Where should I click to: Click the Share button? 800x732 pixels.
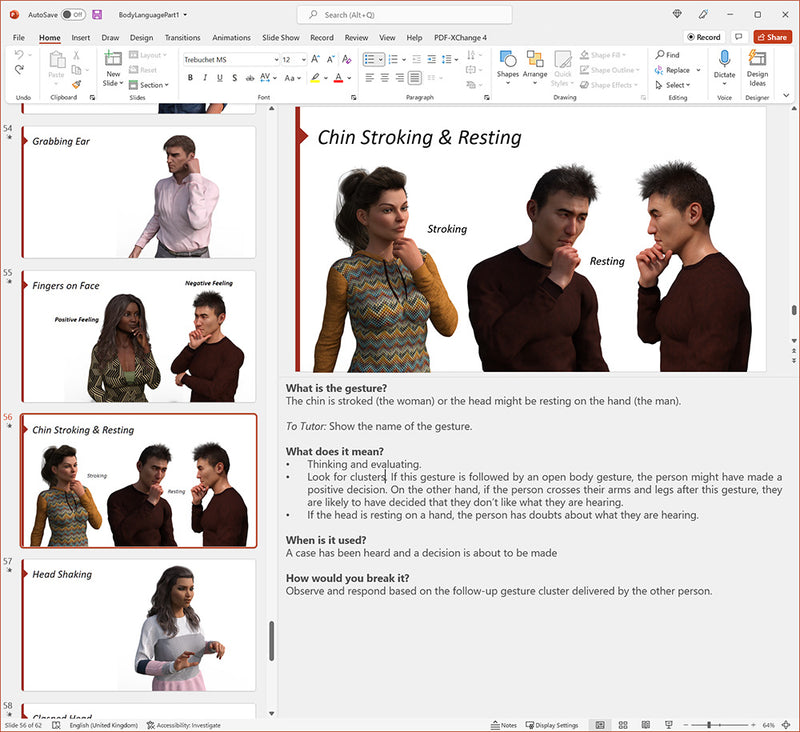pos(771,37)
